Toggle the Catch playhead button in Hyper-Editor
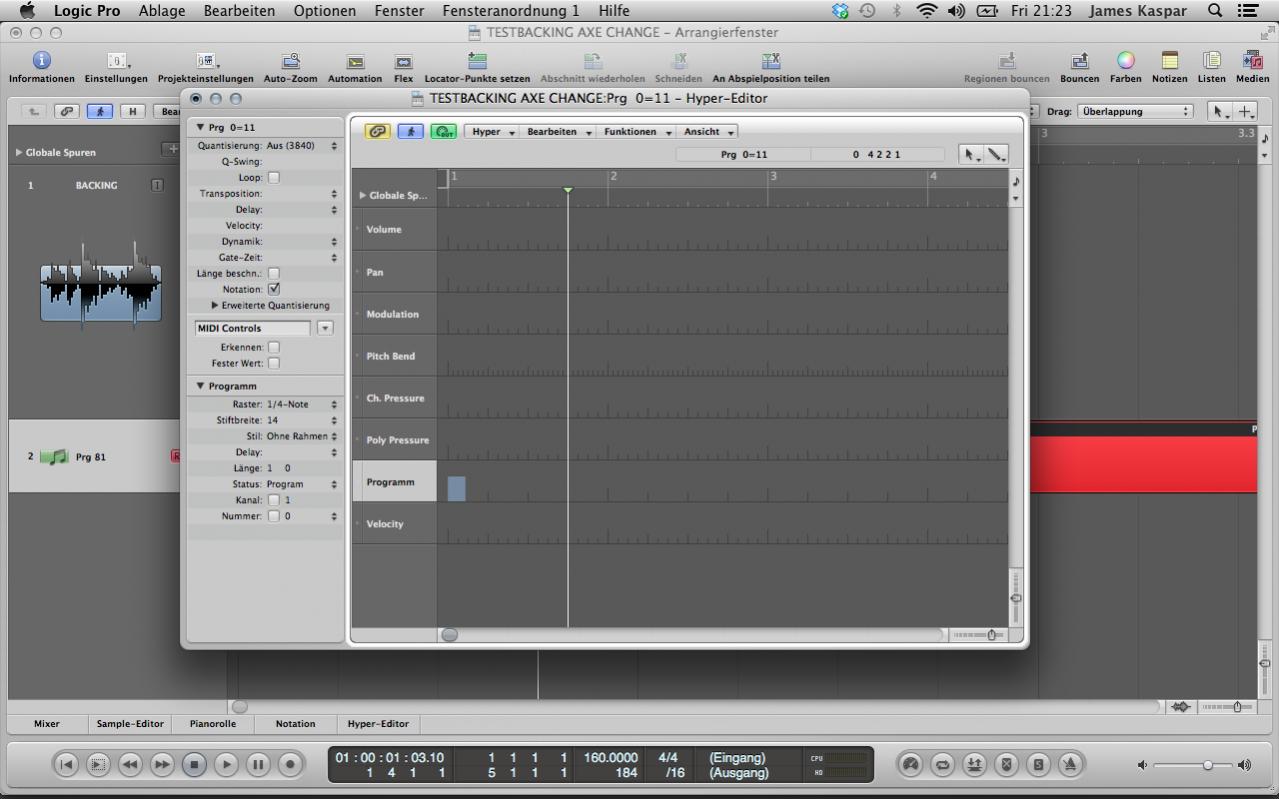Image resolution: width=1279 pixels, height=799 pixels. pos(410,132)
